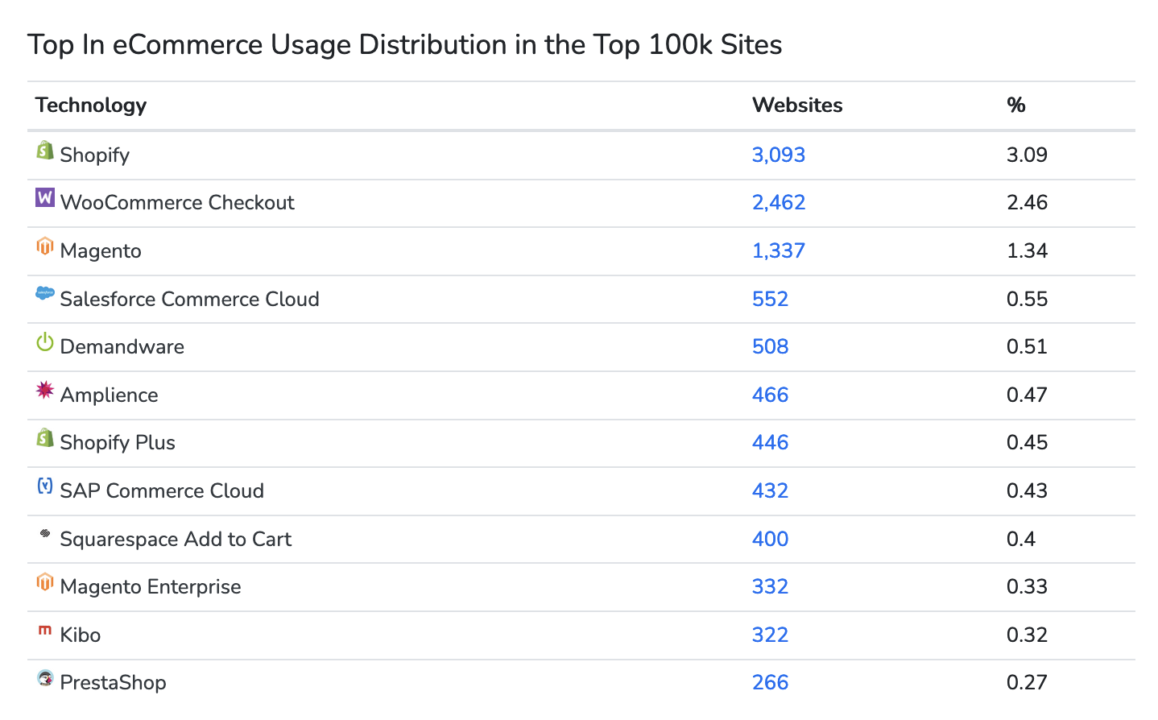This screenshot has height=720, width=1158.
Task: Click the Amplience starburst icon
Action: click(45, 390)
